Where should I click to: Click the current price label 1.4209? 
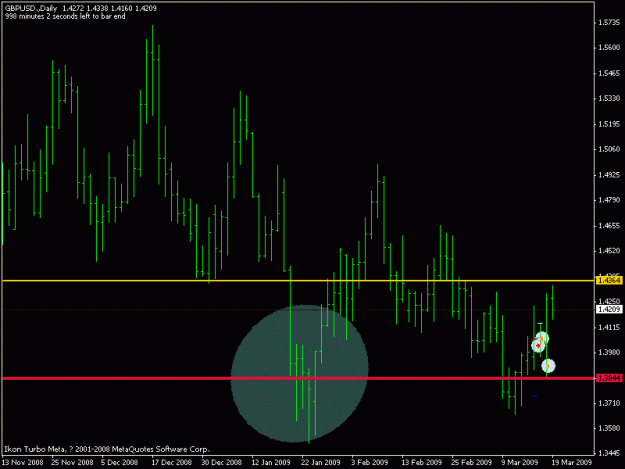[x=609, y=309]
